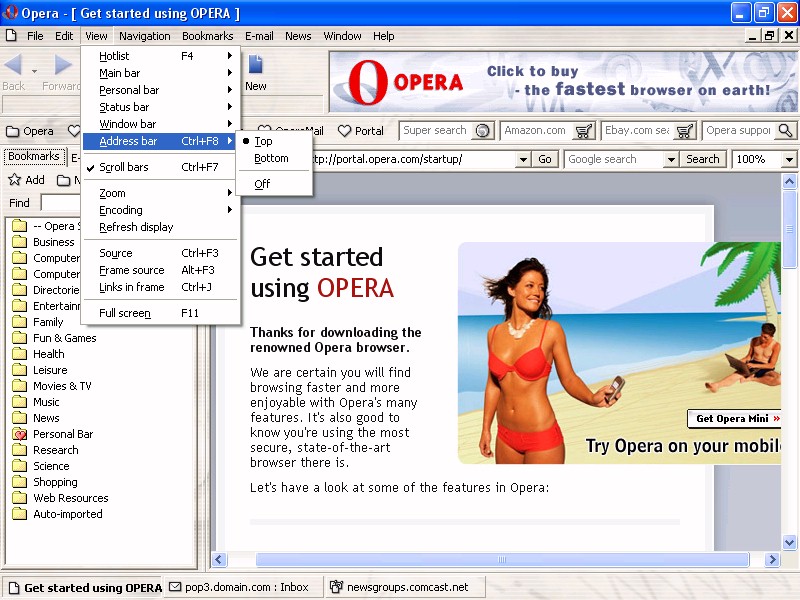Click in the bookmarks Find field

point(61,203)
